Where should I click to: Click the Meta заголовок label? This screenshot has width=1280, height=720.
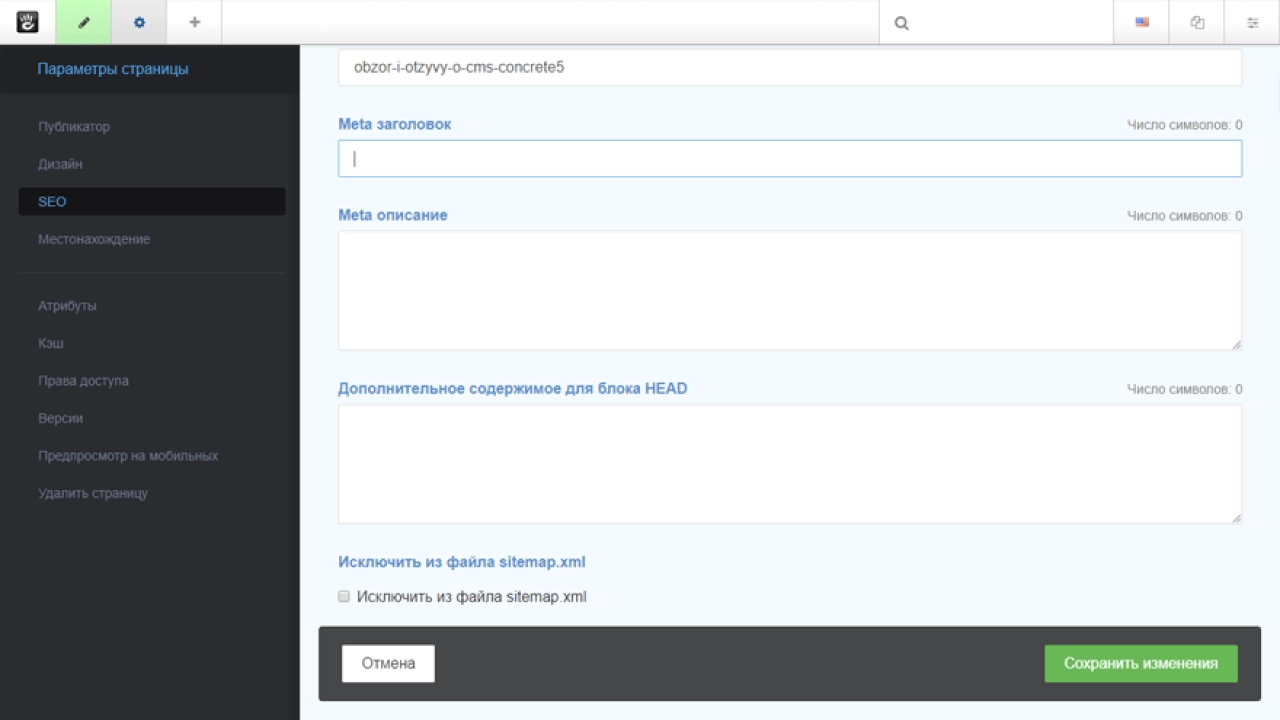pyautogui.click(x=394, y=124)
